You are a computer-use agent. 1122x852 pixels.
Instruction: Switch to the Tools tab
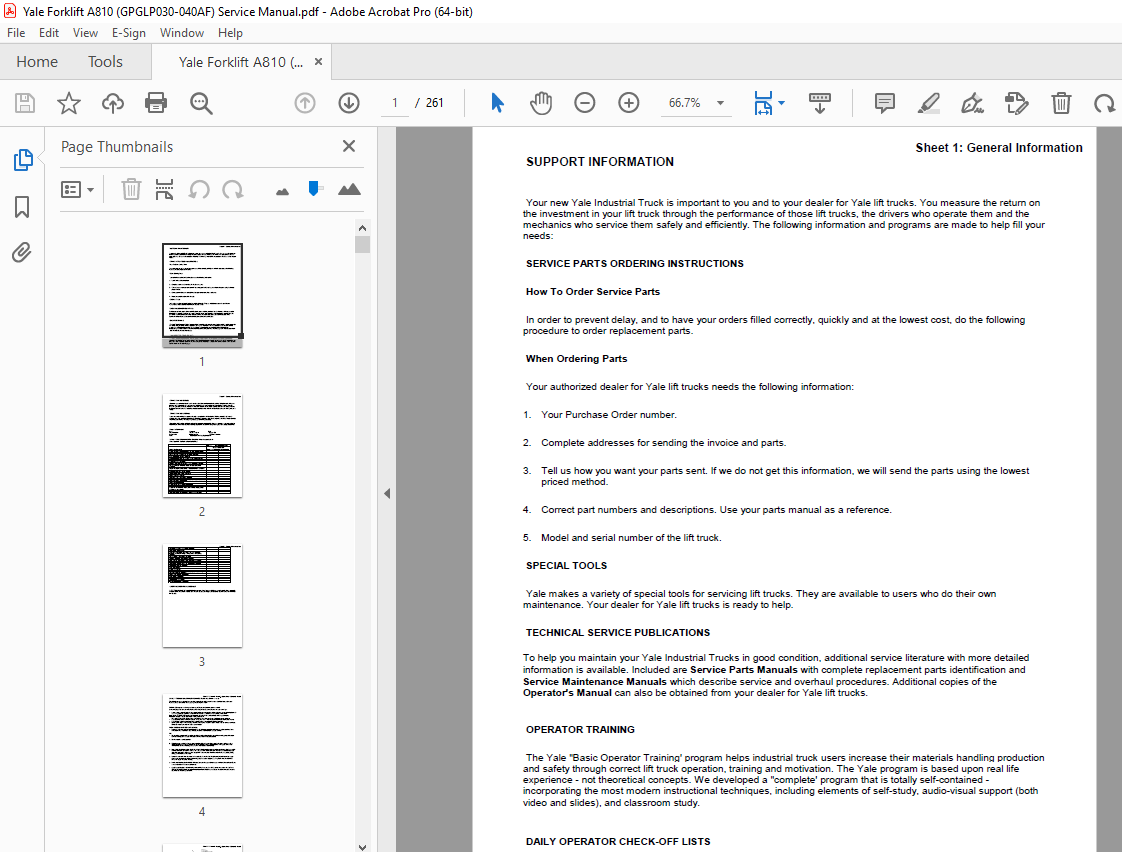[x=105, y=62]
